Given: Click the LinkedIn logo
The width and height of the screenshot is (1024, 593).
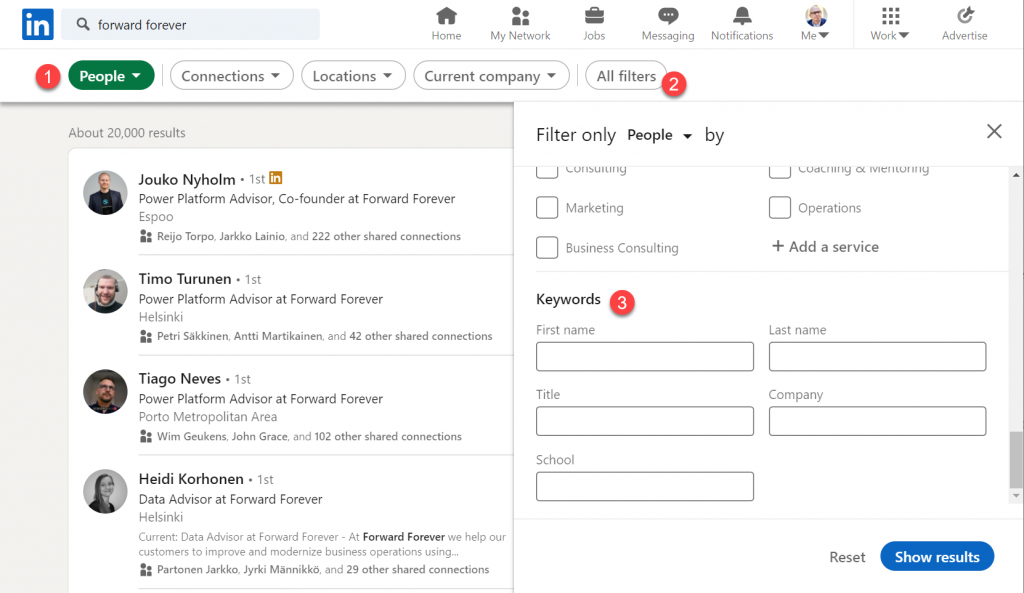Looking at the screenshot, I should pos(37,25).
